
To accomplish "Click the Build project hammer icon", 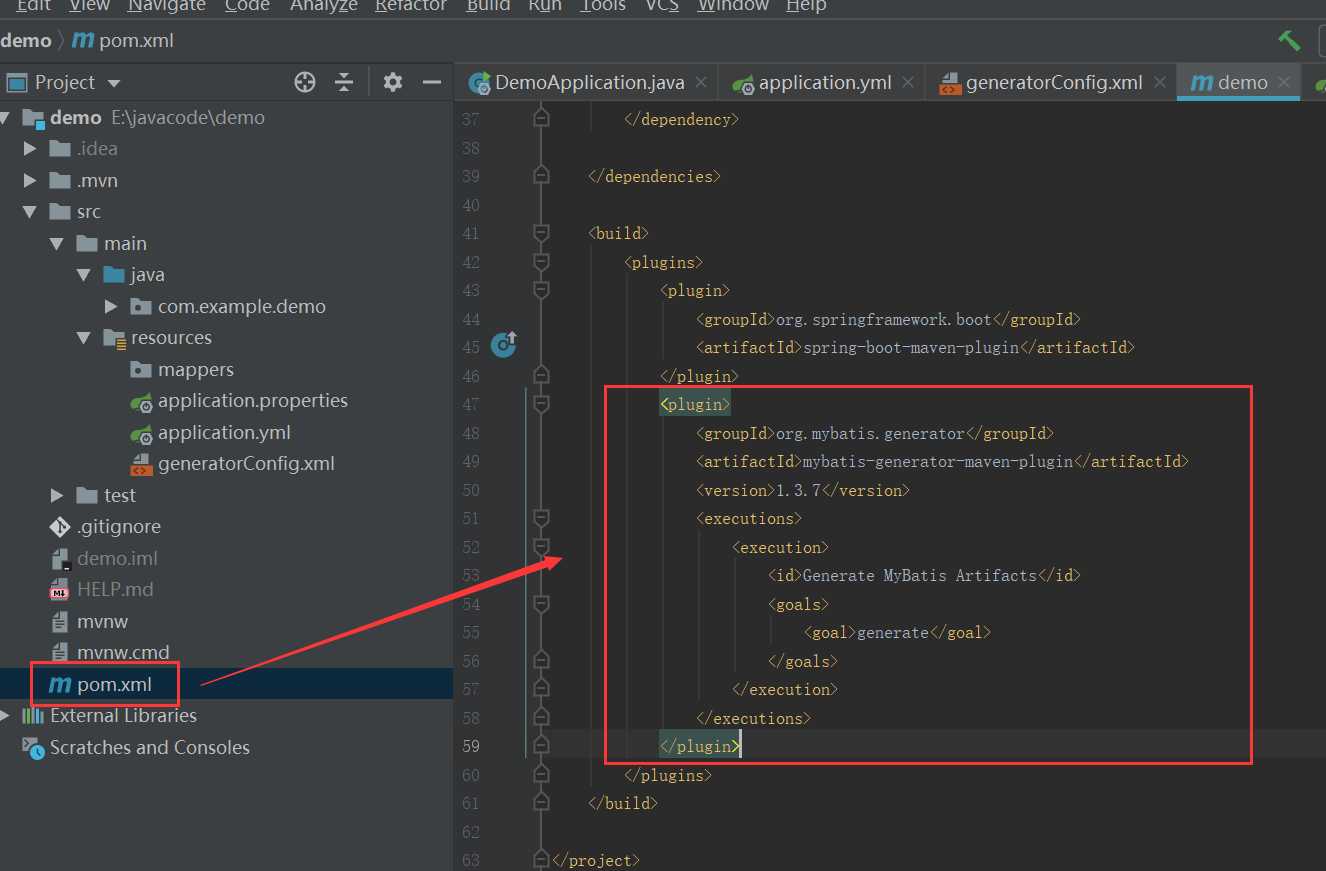I will point(1289,41).
